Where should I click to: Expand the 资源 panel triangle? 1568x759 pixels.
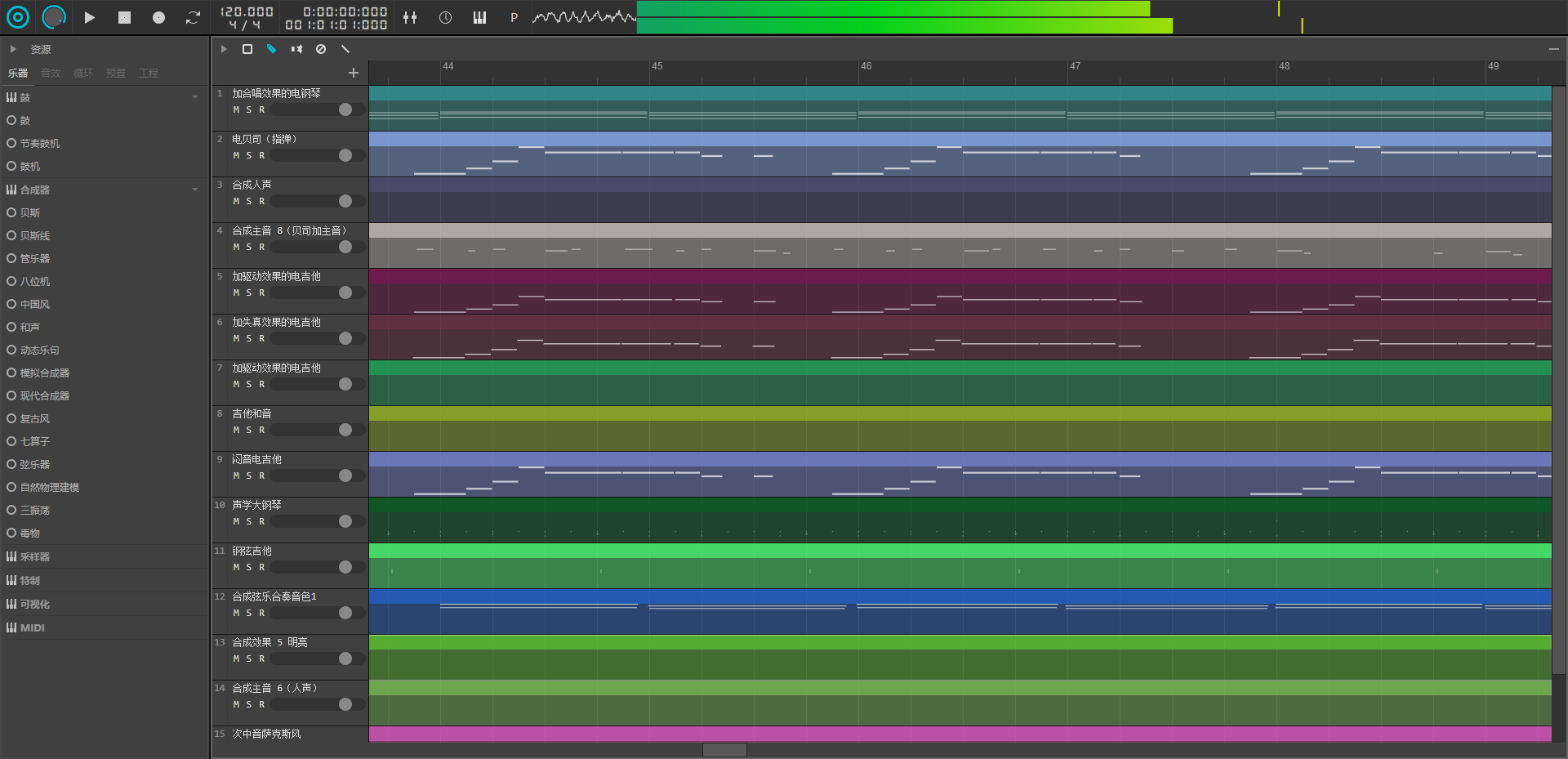pyautogui.click(x=13, y=49)
